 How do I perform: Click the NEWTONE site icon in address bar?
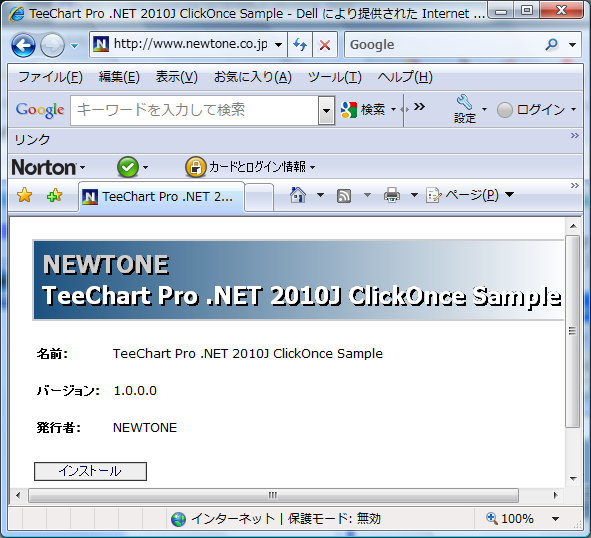(x=101, y=44)
